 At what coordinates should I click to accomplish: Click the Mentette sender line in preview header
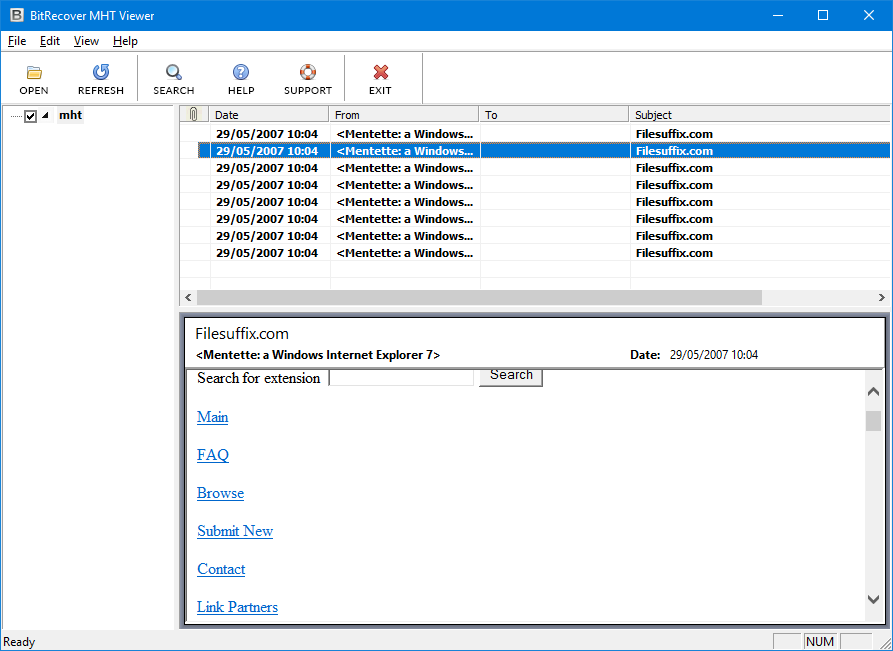click(x=318, y=355)
